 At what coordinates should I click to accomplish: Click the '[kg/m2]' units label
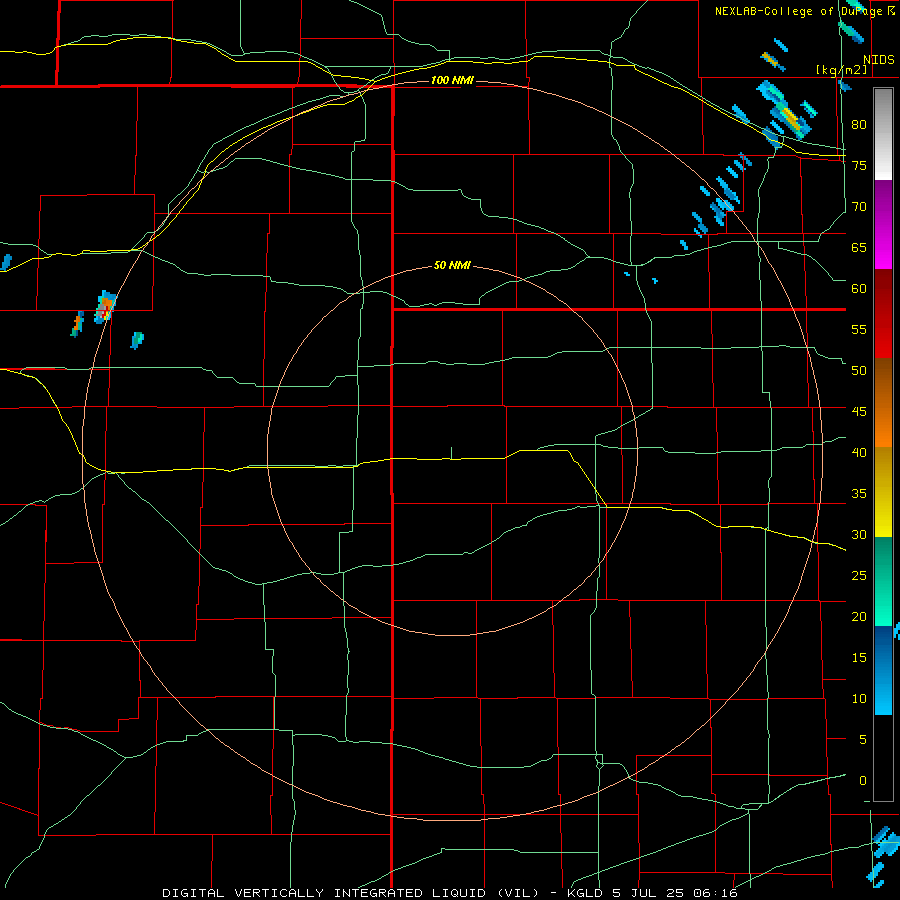click(x=841, y=70)
